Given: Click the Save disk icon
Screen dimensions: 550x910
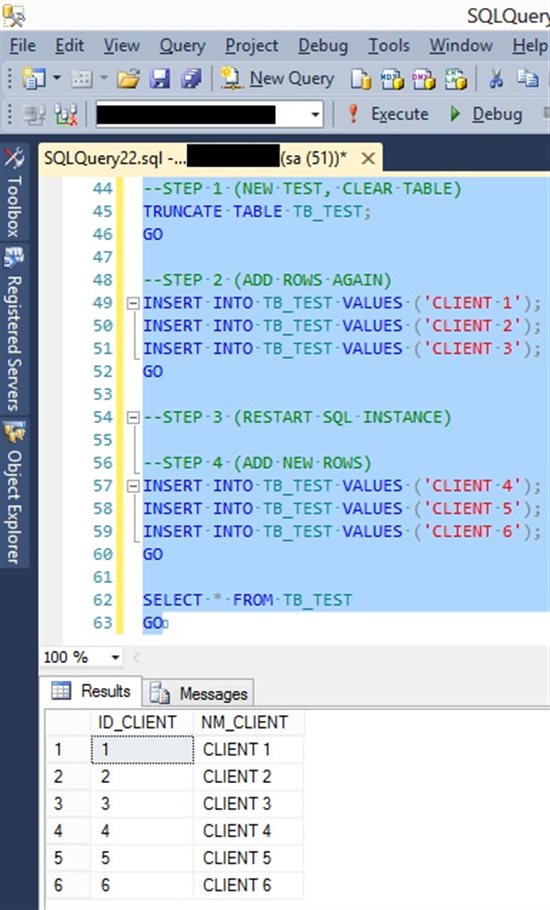Looking at the screenshot, I should (160, 79).
